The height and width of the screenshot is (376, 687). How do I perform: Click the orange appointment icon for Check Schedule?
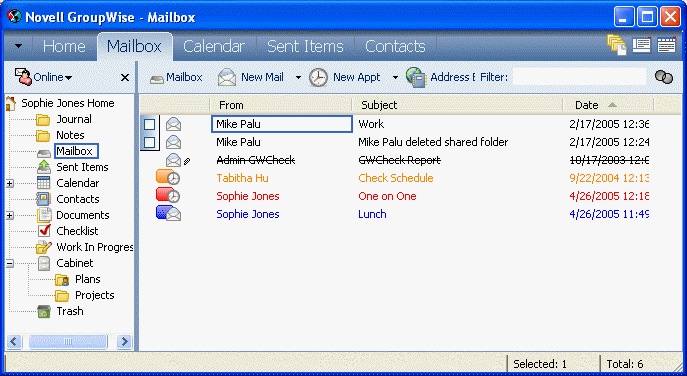(x=168, y=177)
